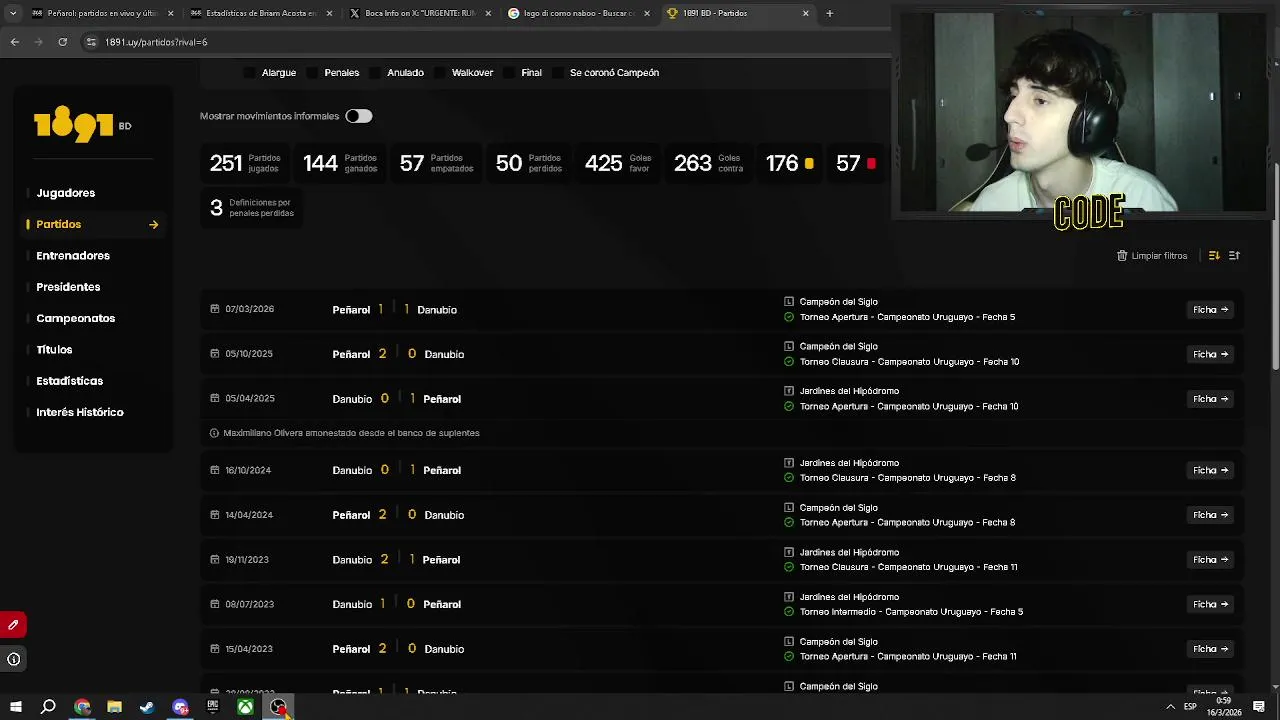Click the ESP language indicator
1280x720 pixels.
(x=1190, y=707)
